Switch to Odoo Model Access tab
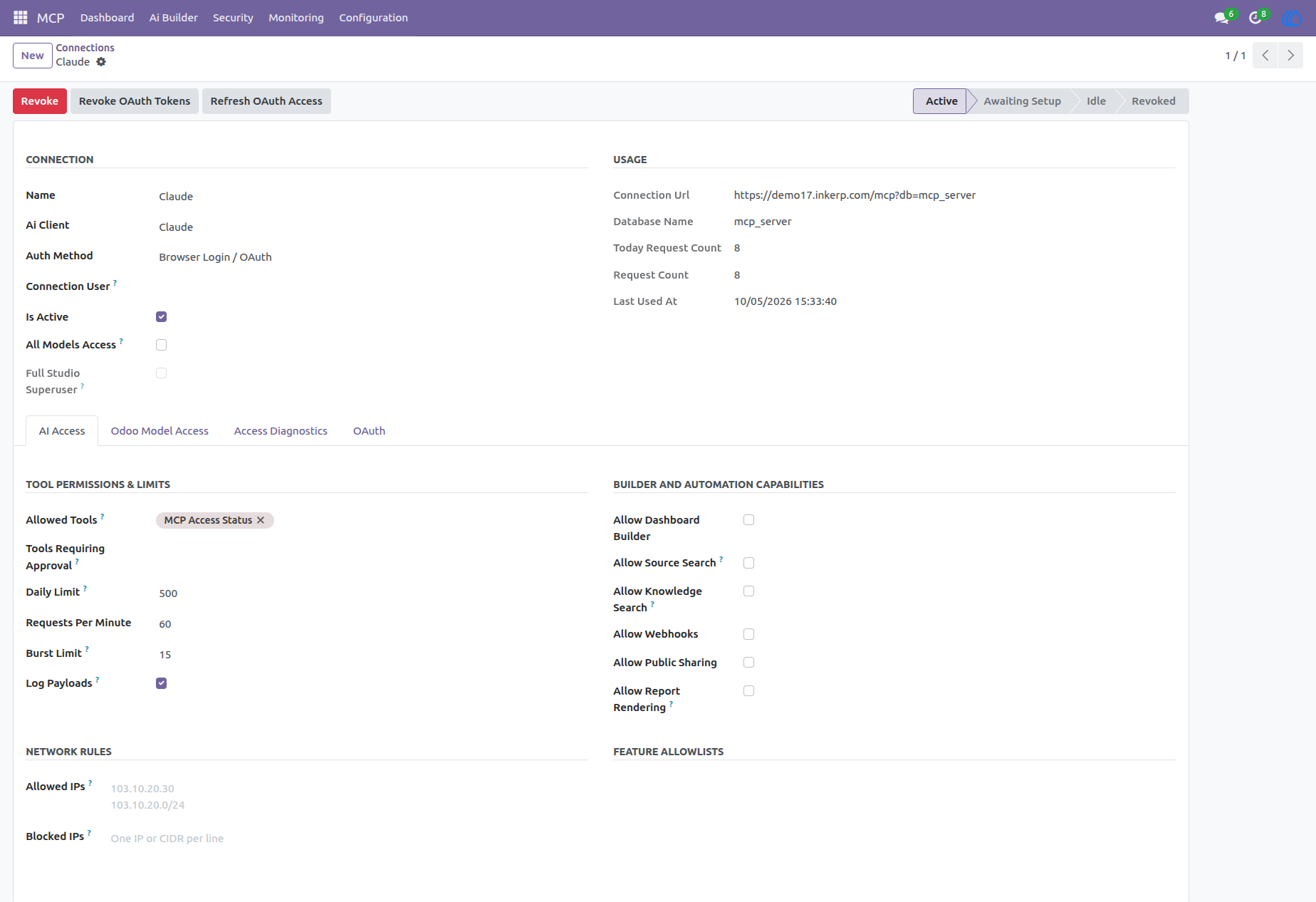The width and height of the screenshot is (1316, 902). (x=160, y=431)
